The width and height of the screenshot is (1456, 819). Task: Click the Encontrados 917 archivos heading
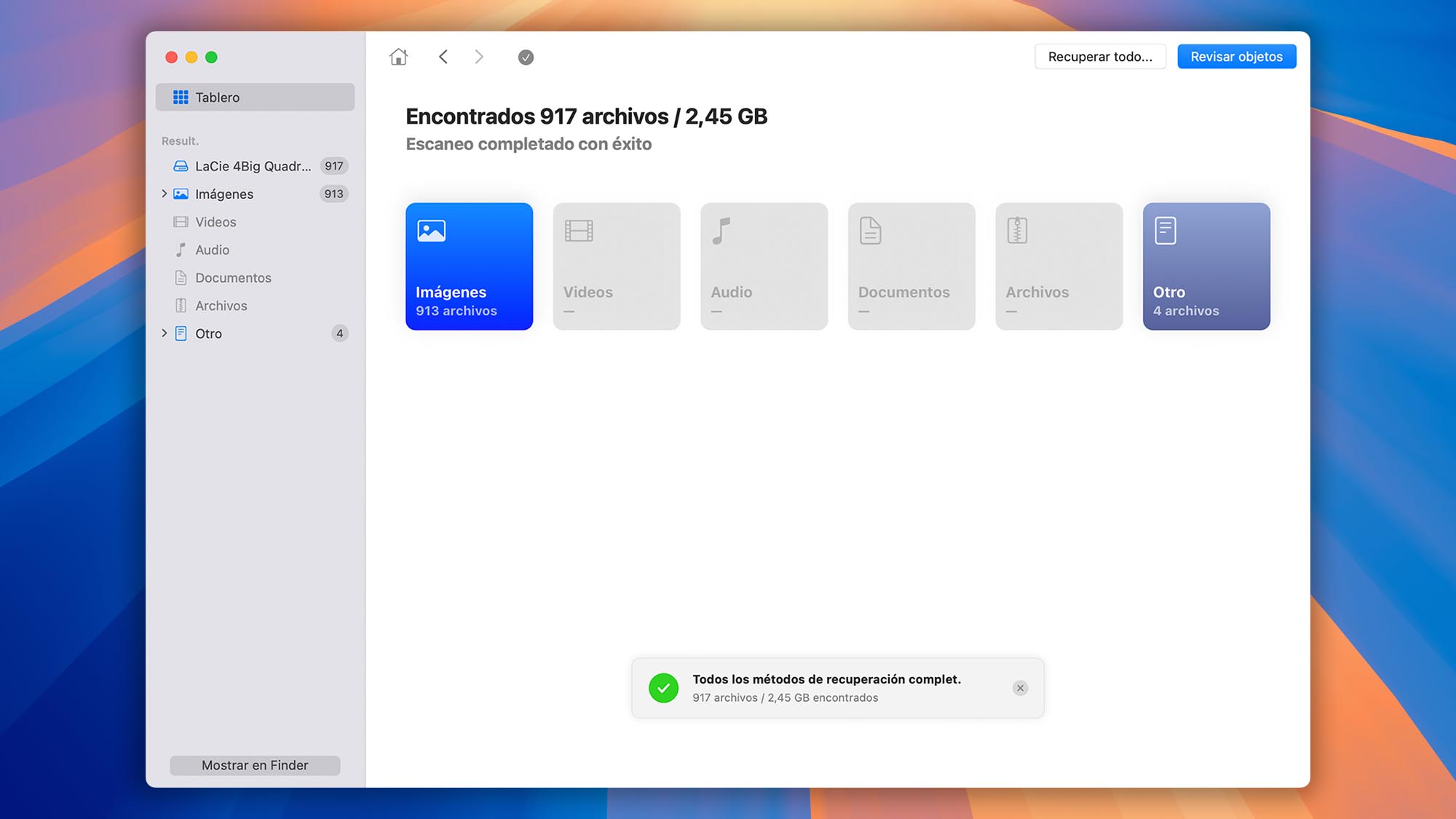(x=587, y=116)
